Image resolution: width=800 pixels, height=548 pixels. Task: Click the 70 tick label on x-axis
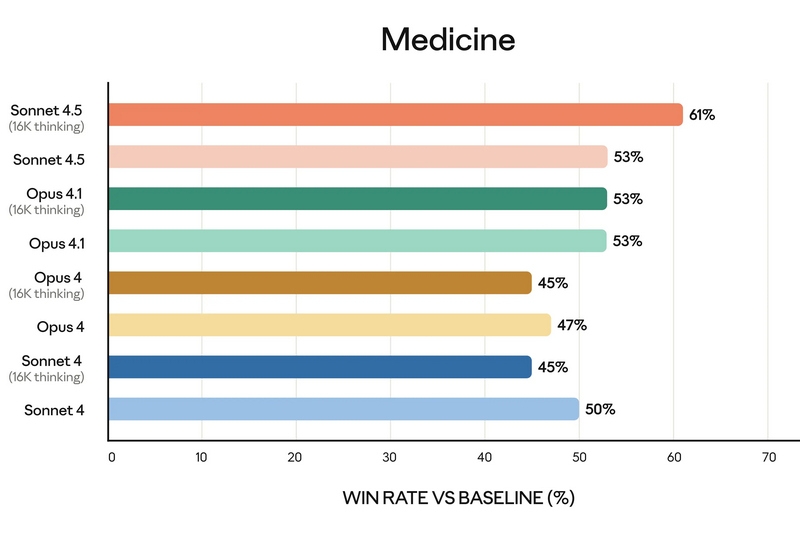(x=767, y=458)
